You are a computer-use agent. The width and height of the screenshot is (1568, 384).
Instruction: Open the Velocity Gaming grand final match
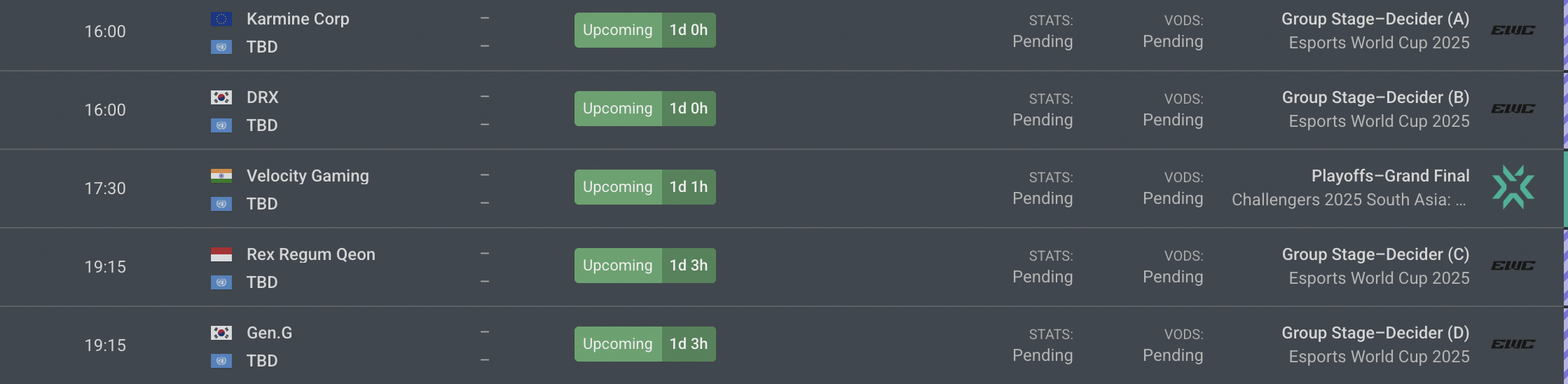(x=782, y=188)
